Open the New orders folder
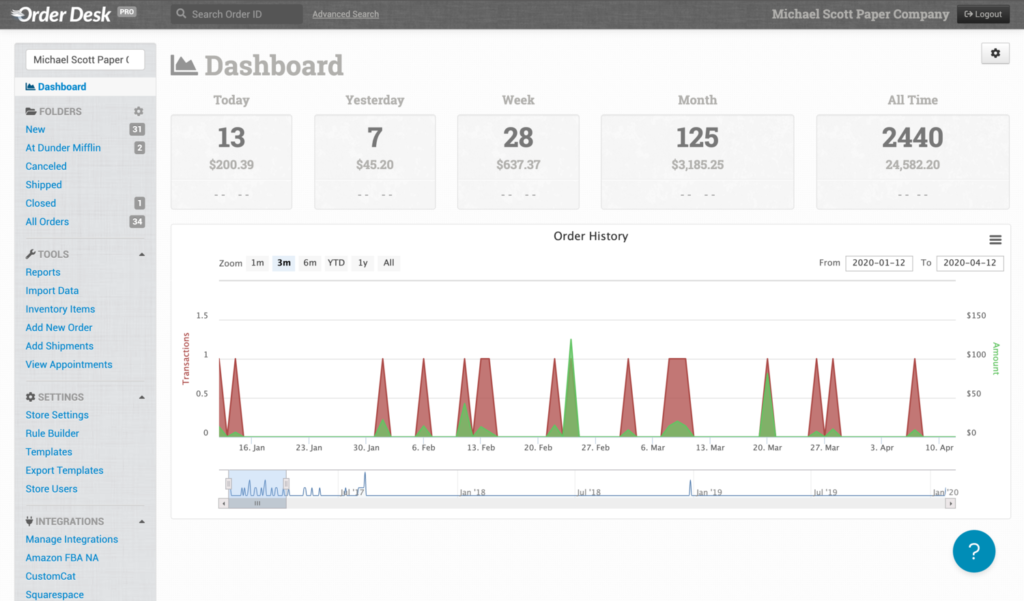This screenshot has height=601, width=1024. pyautogui.click(x=36, y=129)
